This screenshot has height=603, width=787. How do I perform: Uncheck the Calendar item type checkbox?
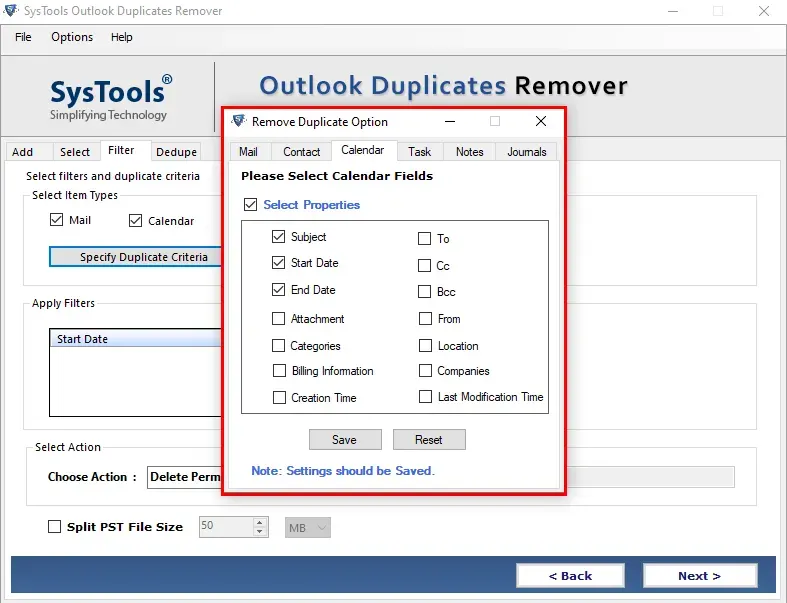(x=136, y=220)
